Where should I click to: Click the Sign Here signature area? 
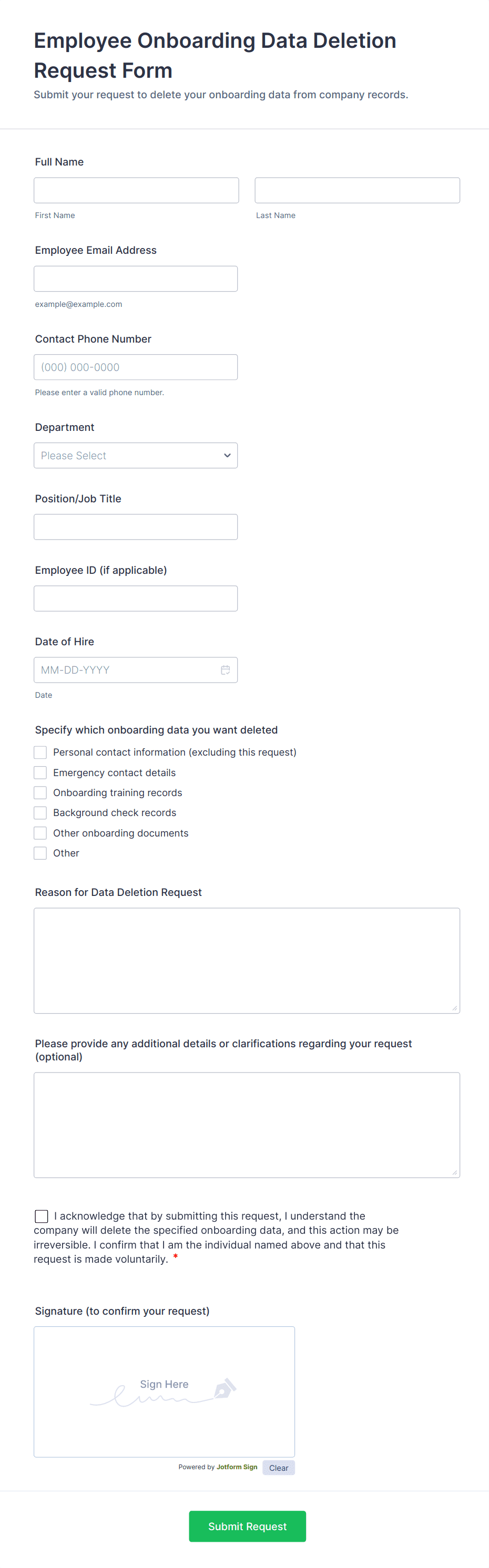pos(164,1391)
